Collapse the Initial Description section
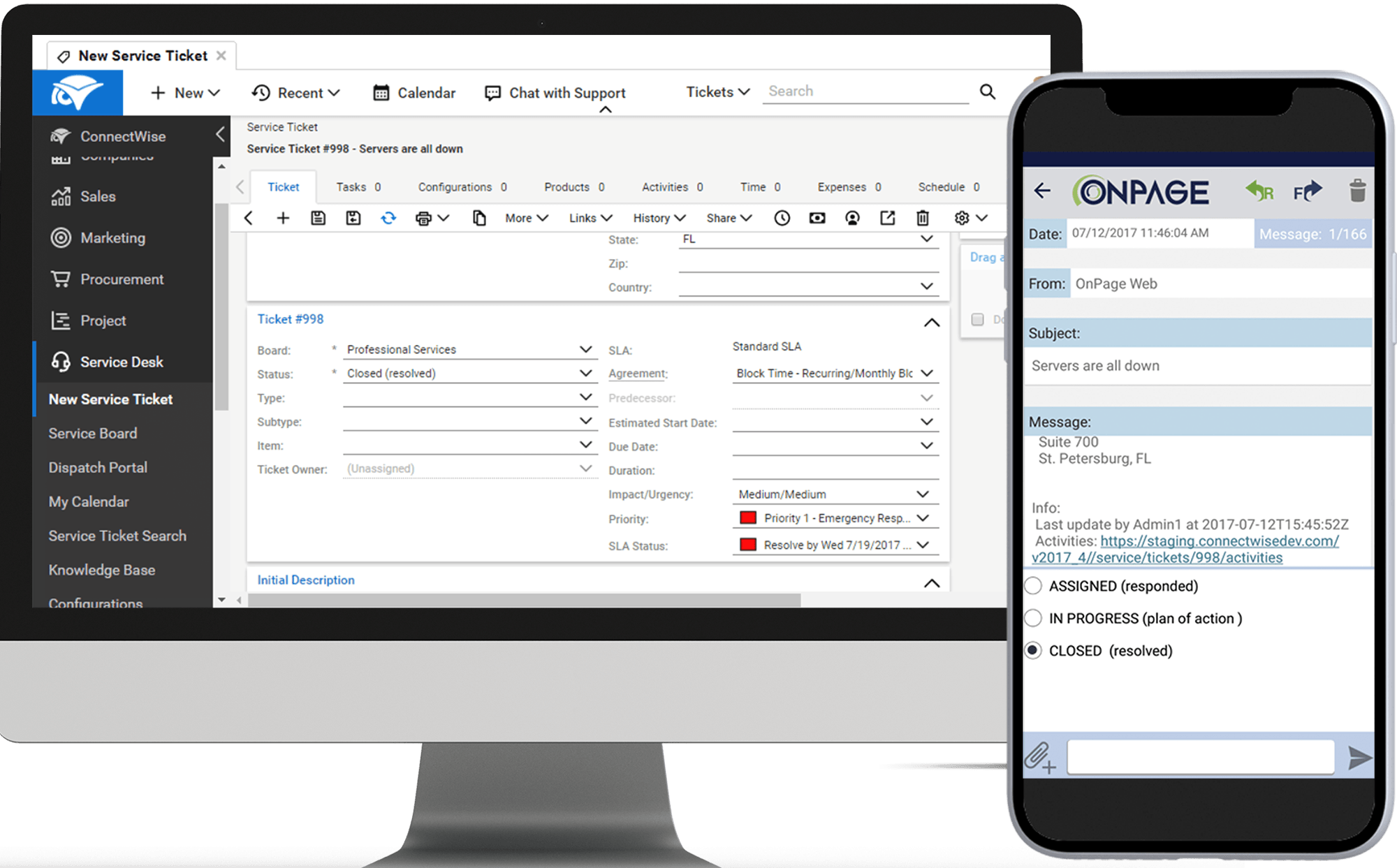This screenshot has width=1397, height=868. (931, 583)
